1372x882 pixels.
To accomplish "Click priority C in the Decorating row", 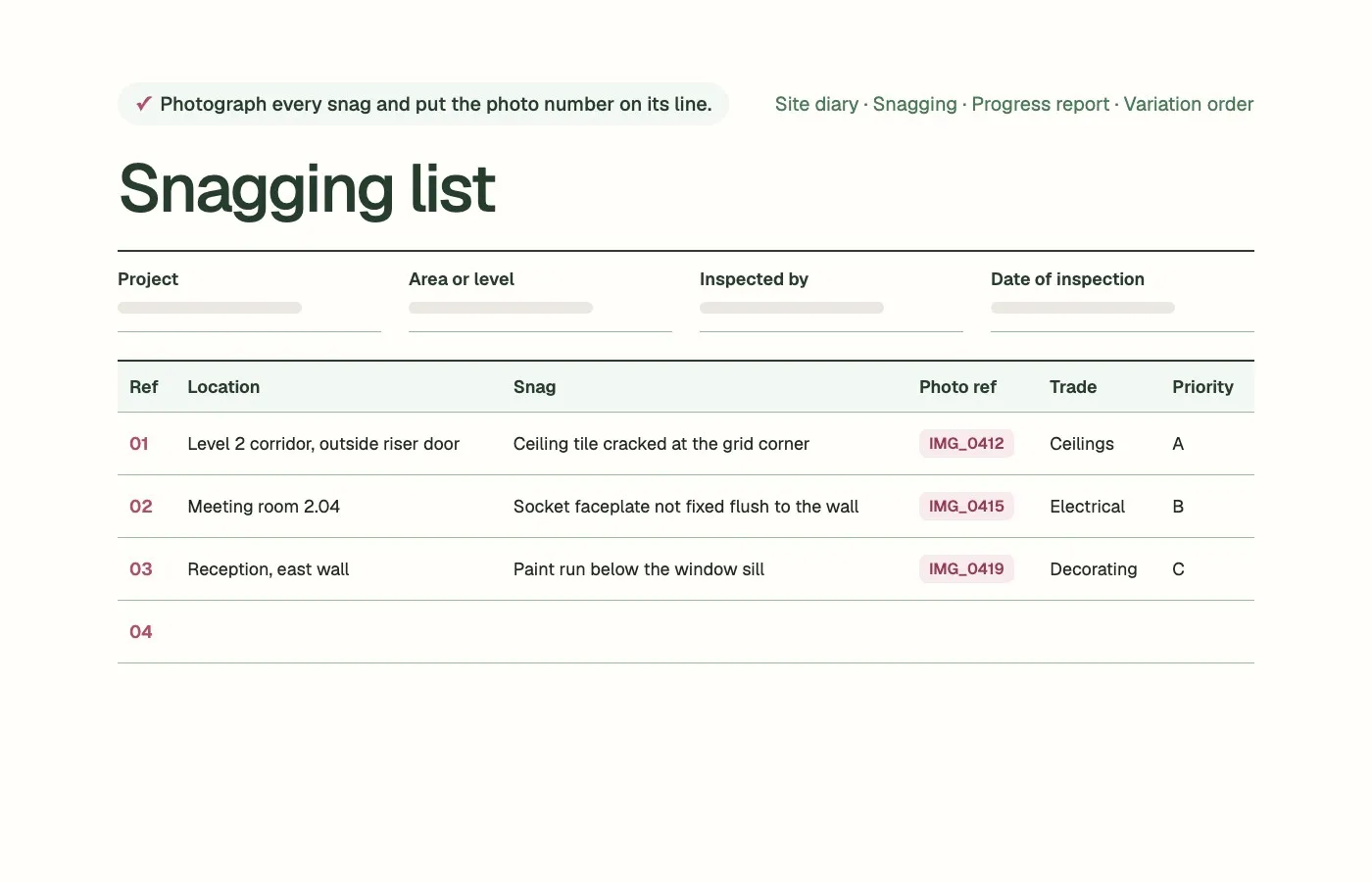I will click(1178, 569).
